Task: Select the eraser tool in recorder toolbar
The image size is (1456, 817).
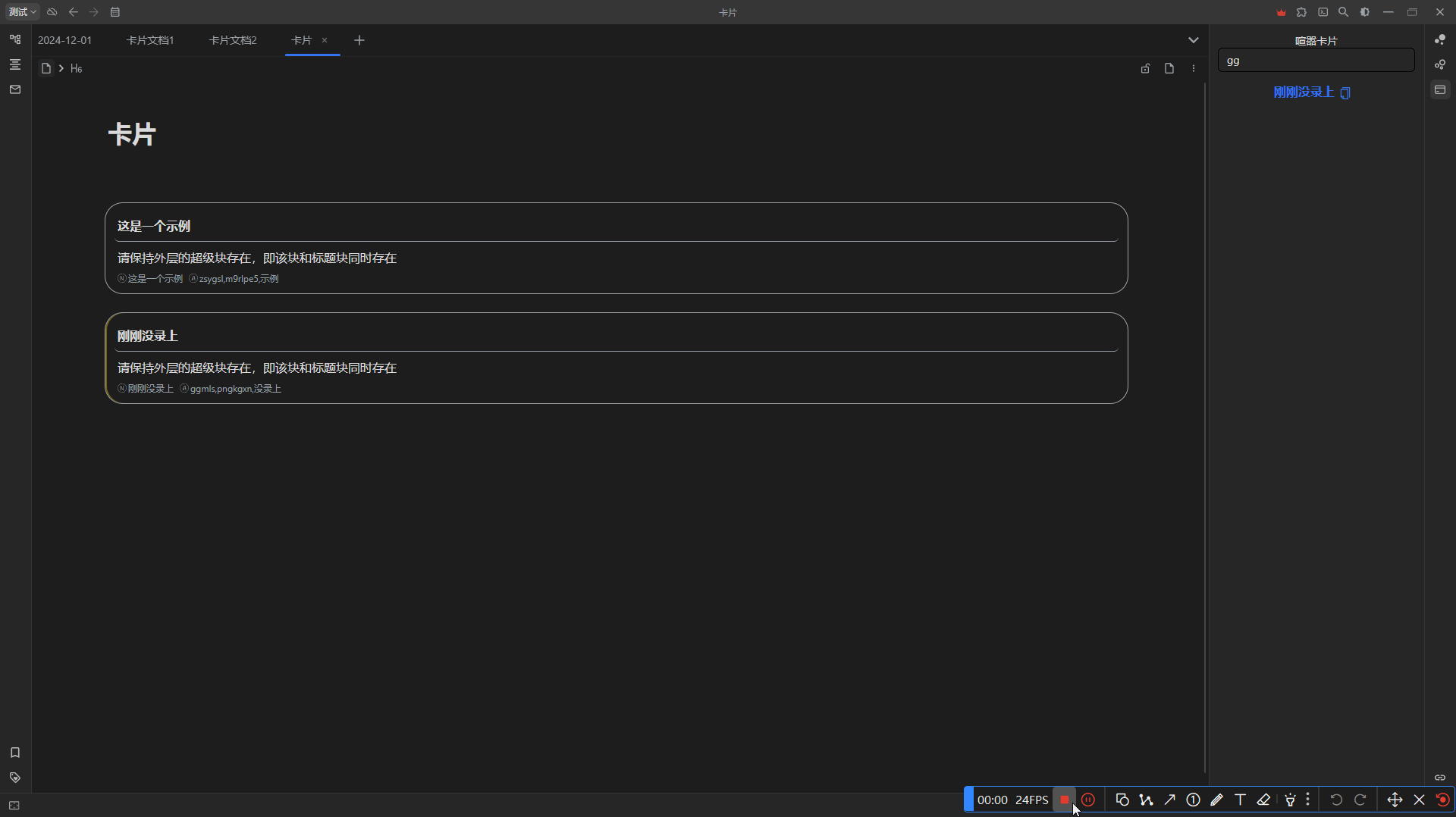Action: tap(1263, 800)
